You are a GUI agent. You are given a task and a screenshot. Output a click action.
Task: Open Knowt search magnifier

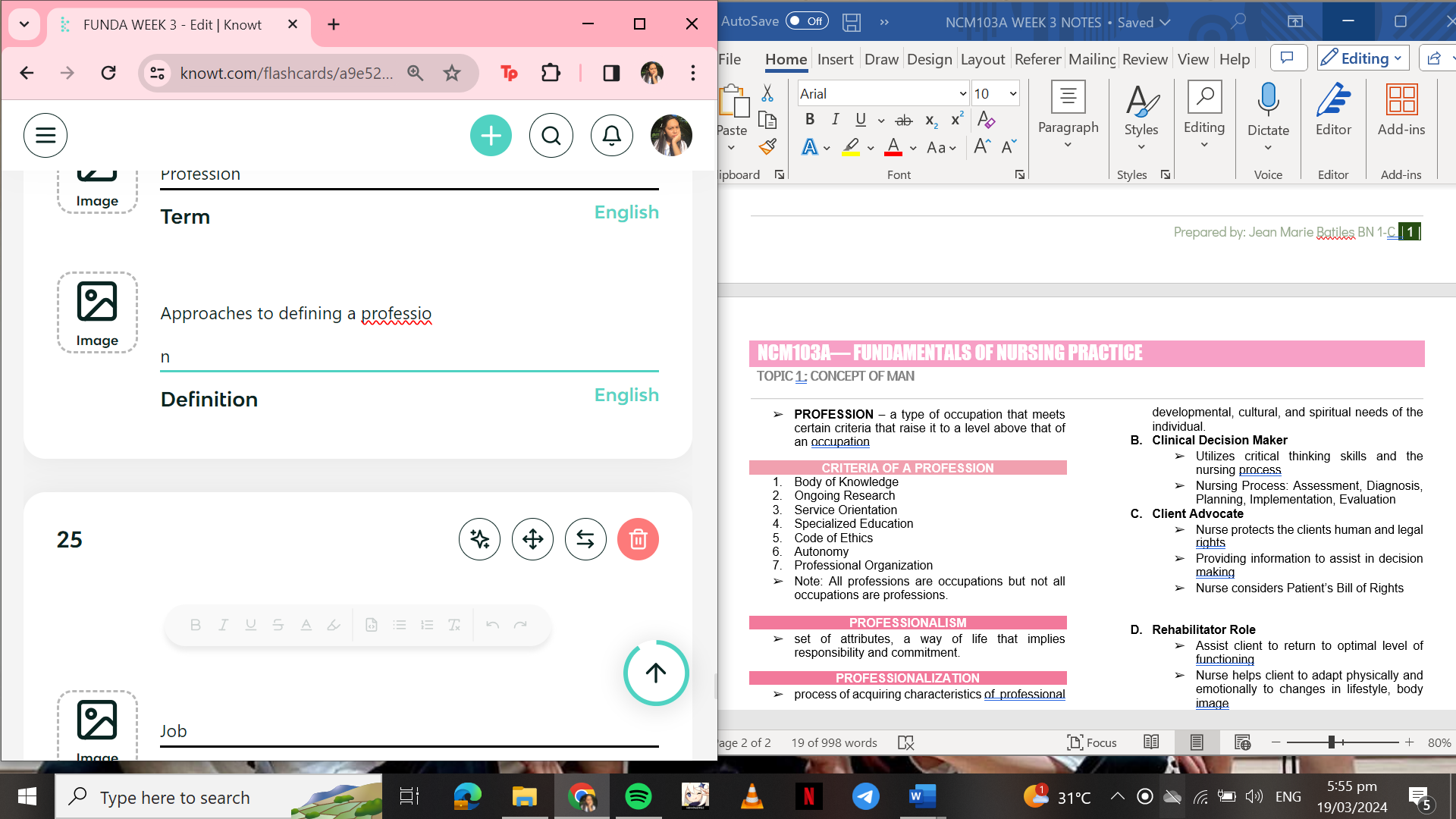[551, 136]
